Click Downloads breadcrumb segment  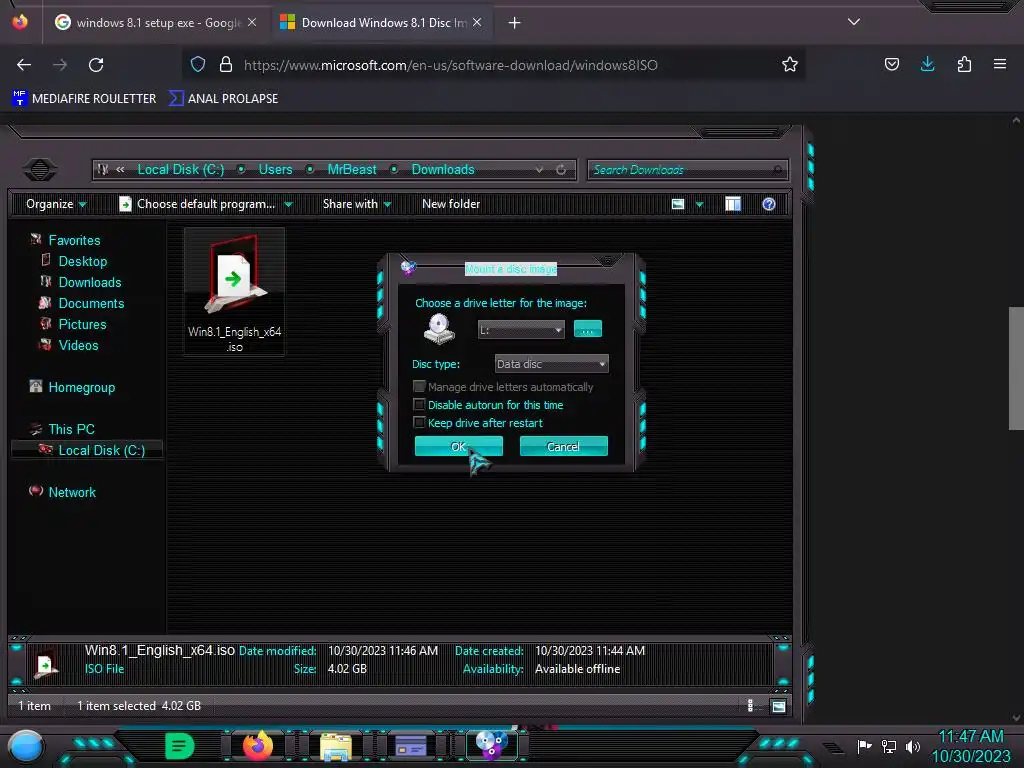[443, 169]
